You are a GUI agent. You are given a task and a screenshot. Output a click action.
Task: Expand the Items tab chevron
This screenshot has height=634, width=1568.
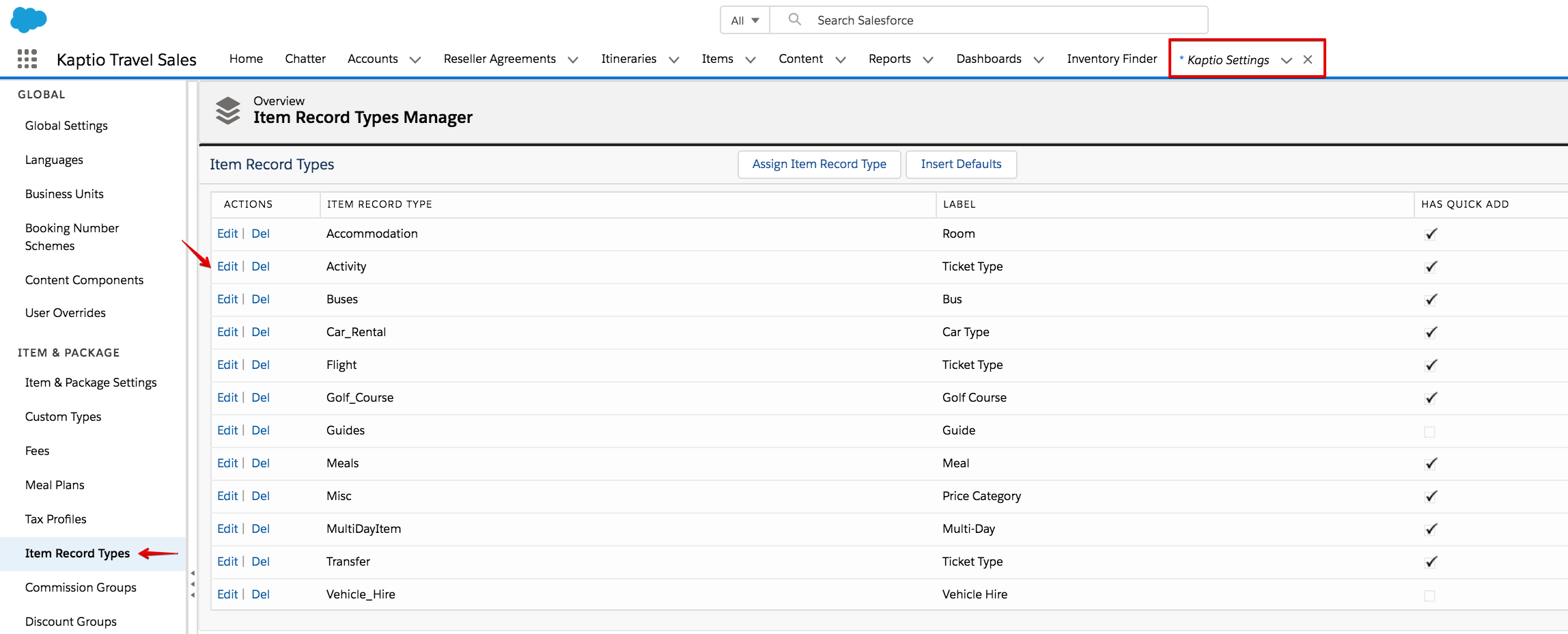(x=751, y=60)
